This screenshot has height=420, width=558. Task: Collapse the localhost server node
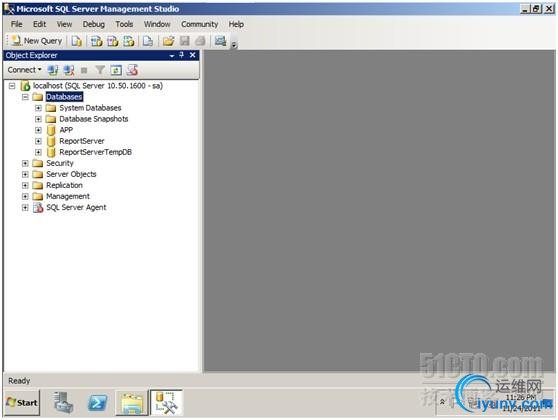[x=12, y=86]
